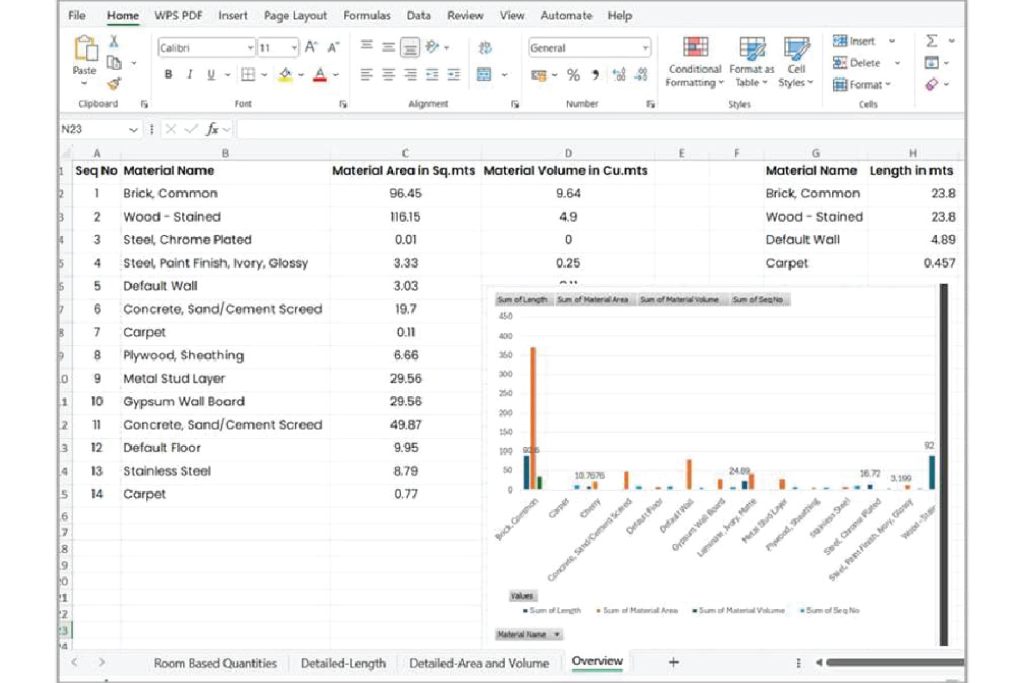
Task: Click the Insert Function fx icon
Action: click(x=214, y=130)
